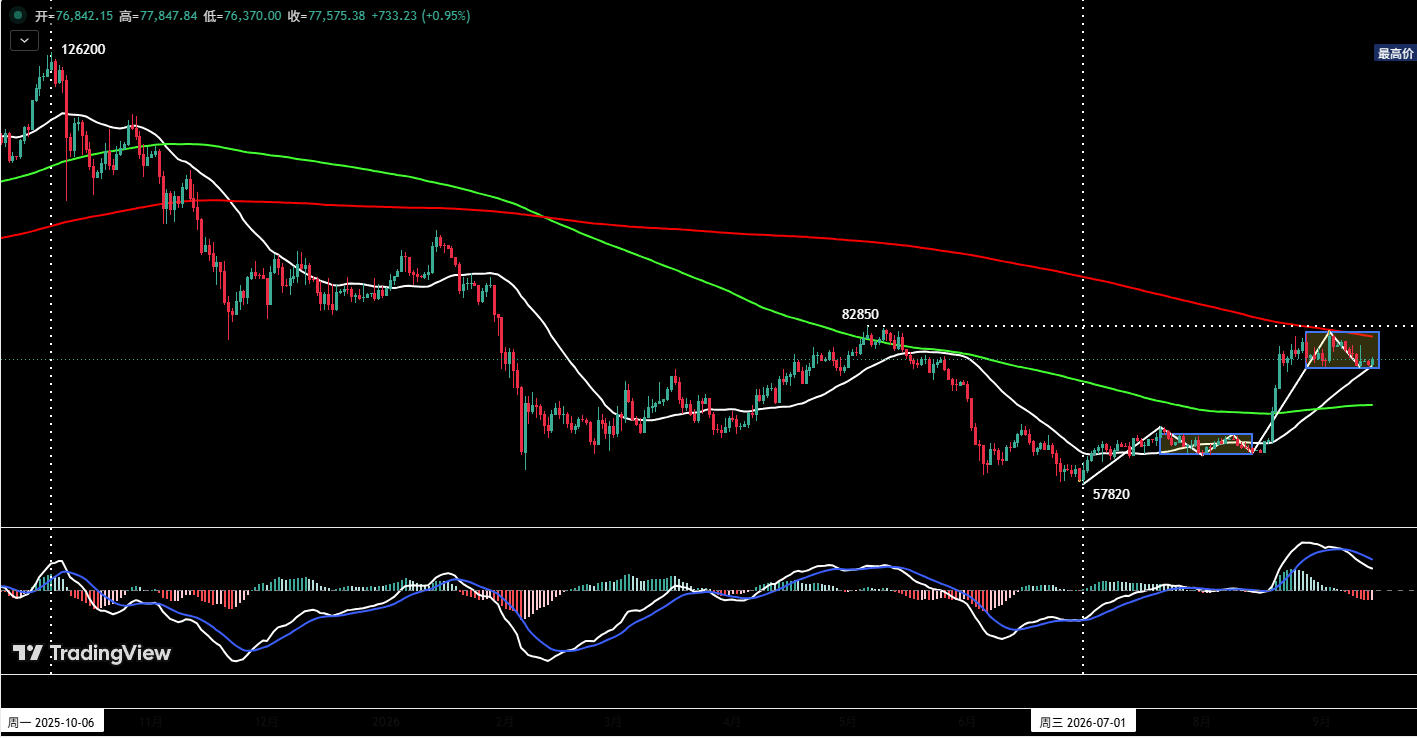Click the 2月 time axis label
The image size is (1417, 738).
[504, 722]
